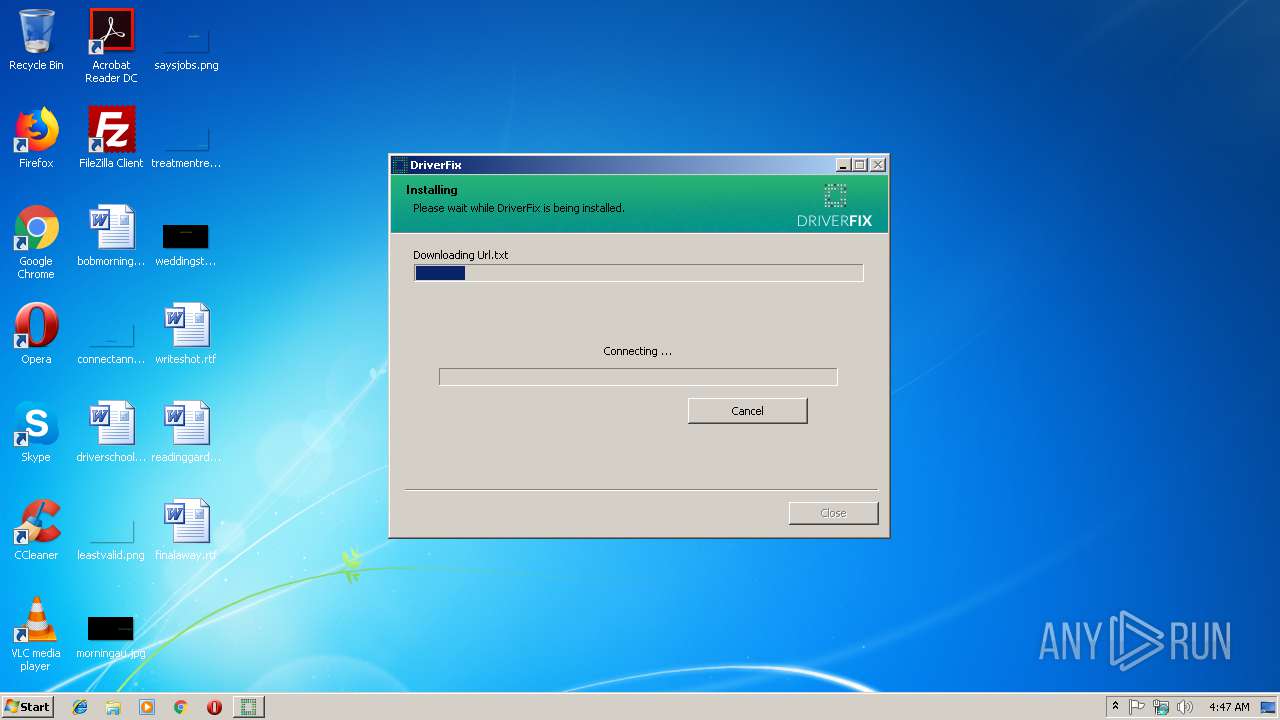The height and width of the screenshot is (720, 1280).
Task: Click the Downloading Url.txt progress bar
Action: click(x=638, y=273)
